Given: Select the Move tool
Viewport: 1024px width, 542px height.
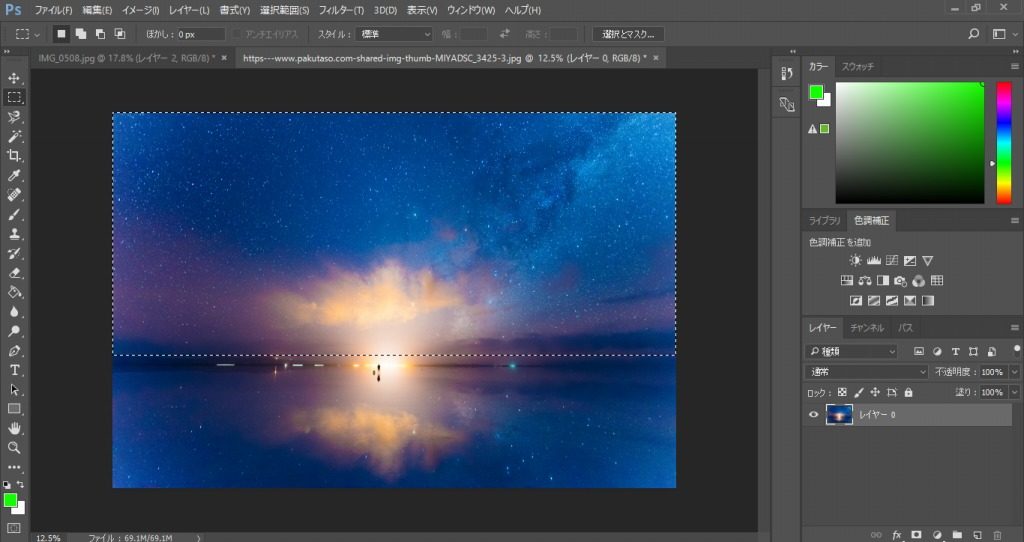Looking at the screenshot, I should click(x=14, y=78).
